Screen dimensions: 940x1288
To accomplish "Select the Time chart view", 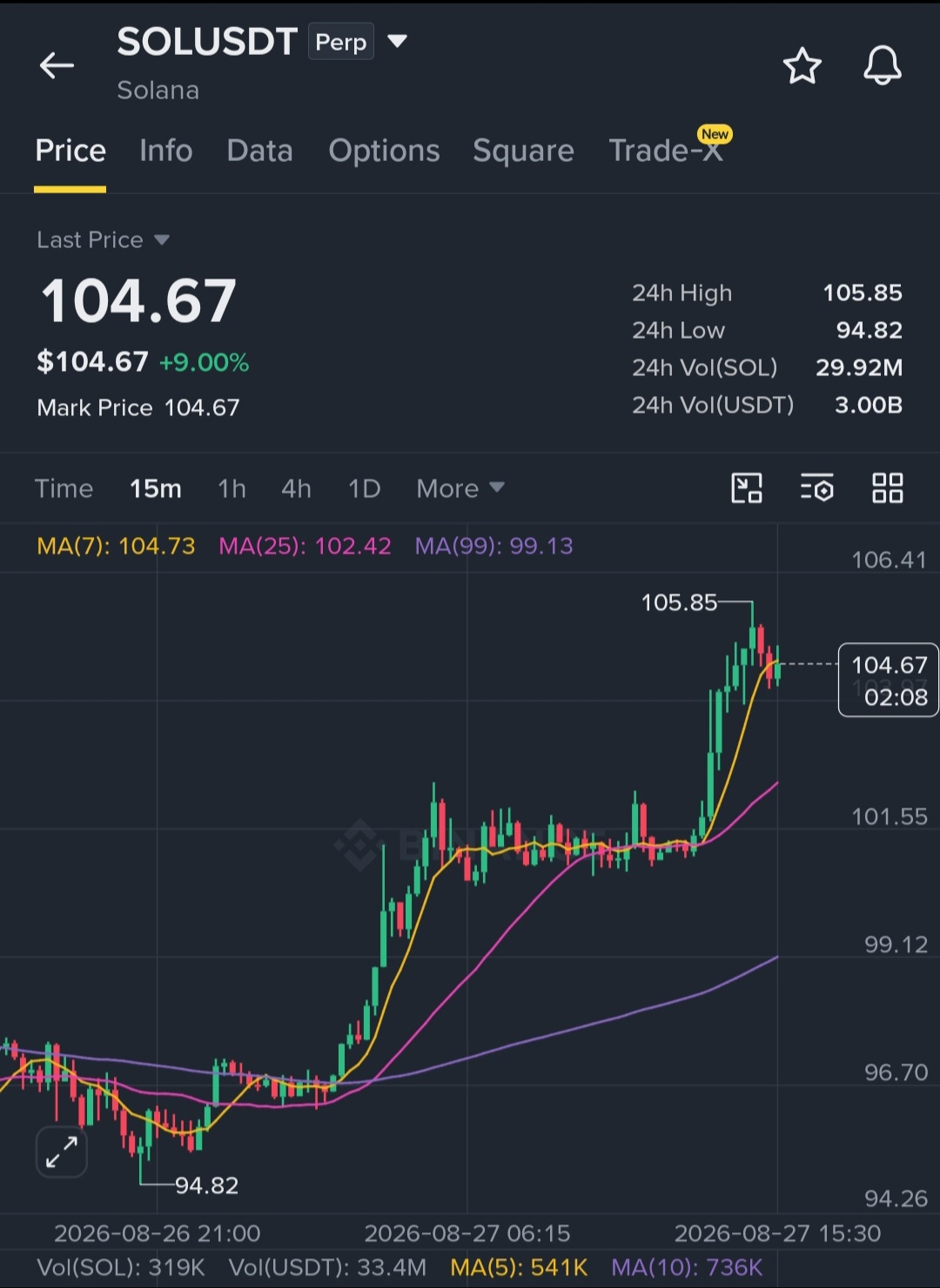I will click(x=64, y=488).
